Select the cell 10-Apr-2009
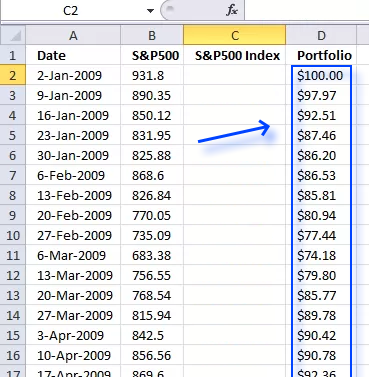Image resolution: width=369 pixels, height=377 pixels. pos(73,355)
